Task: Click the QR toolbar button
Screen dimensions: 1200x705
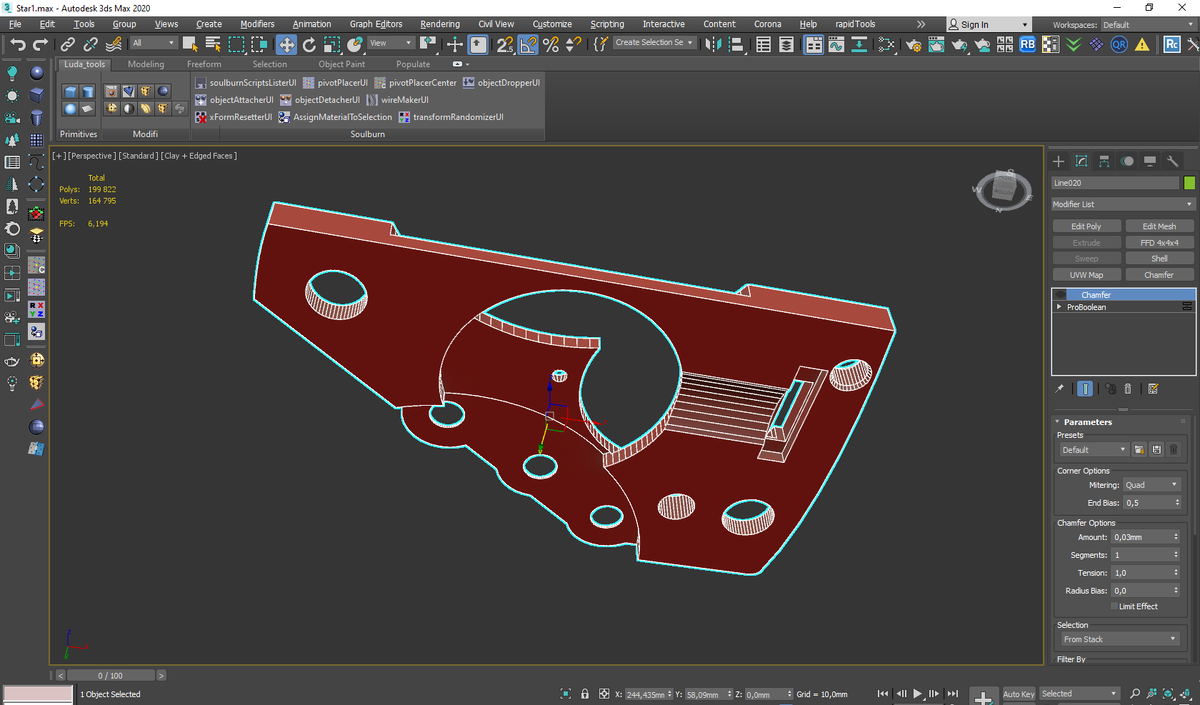Action: 1120,44
